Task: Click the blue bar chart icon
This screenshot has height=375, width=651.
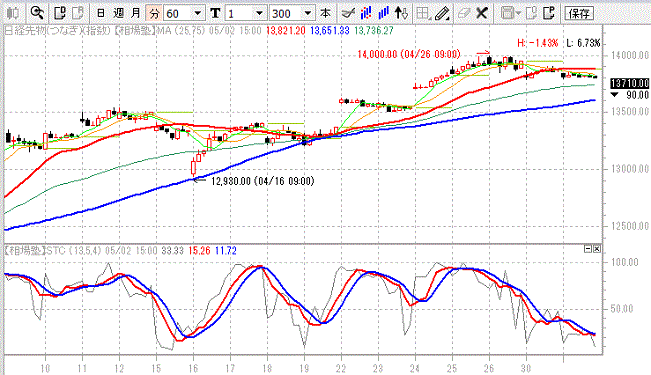Action: tap(383, 13)
